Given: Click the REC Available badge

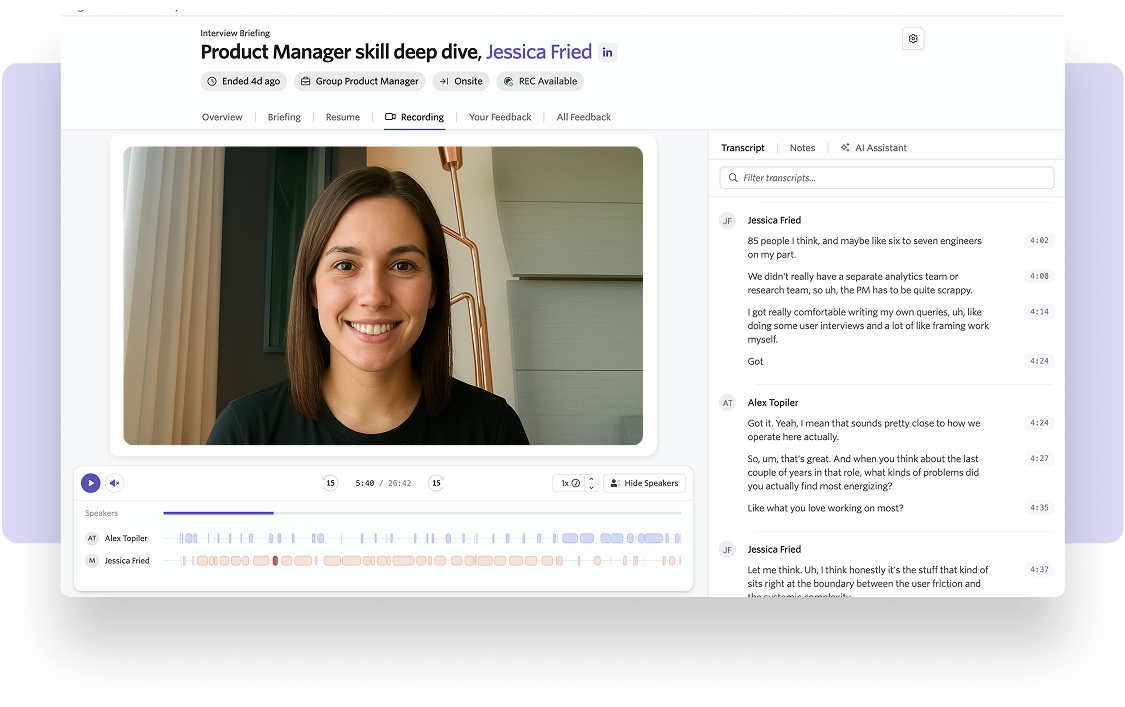Looking at the screenshot, I should click(x=540, y=82).
